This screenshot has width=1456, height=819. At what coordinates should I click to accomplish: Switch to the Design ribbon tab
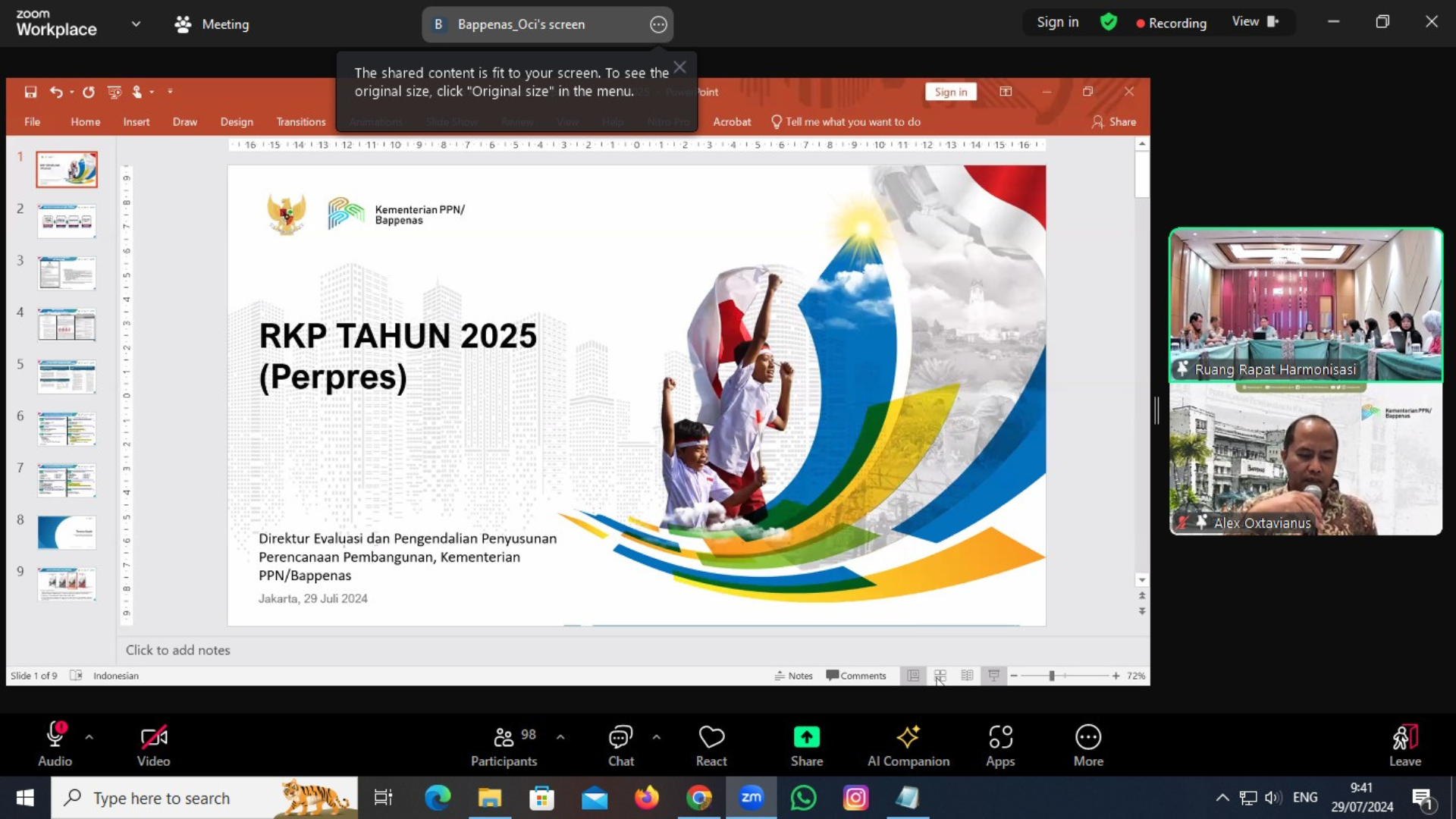click(x=237, y=121)
